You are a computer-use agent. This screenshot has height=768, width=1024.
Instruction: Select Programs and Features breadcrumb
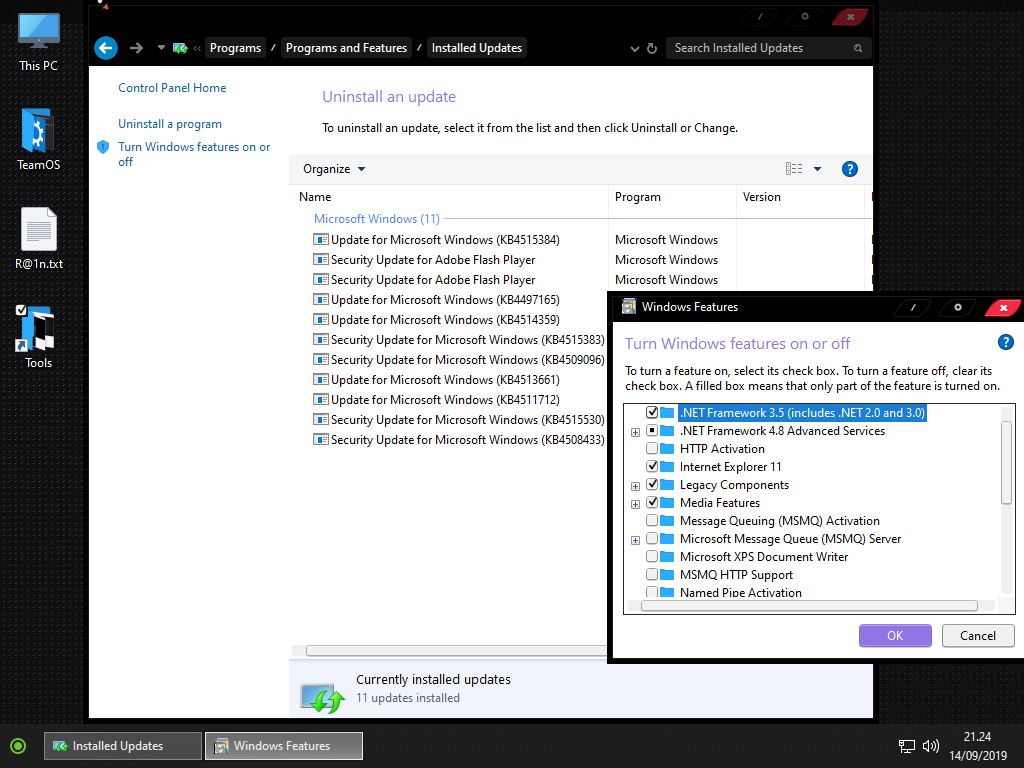(x=346, y=48)
